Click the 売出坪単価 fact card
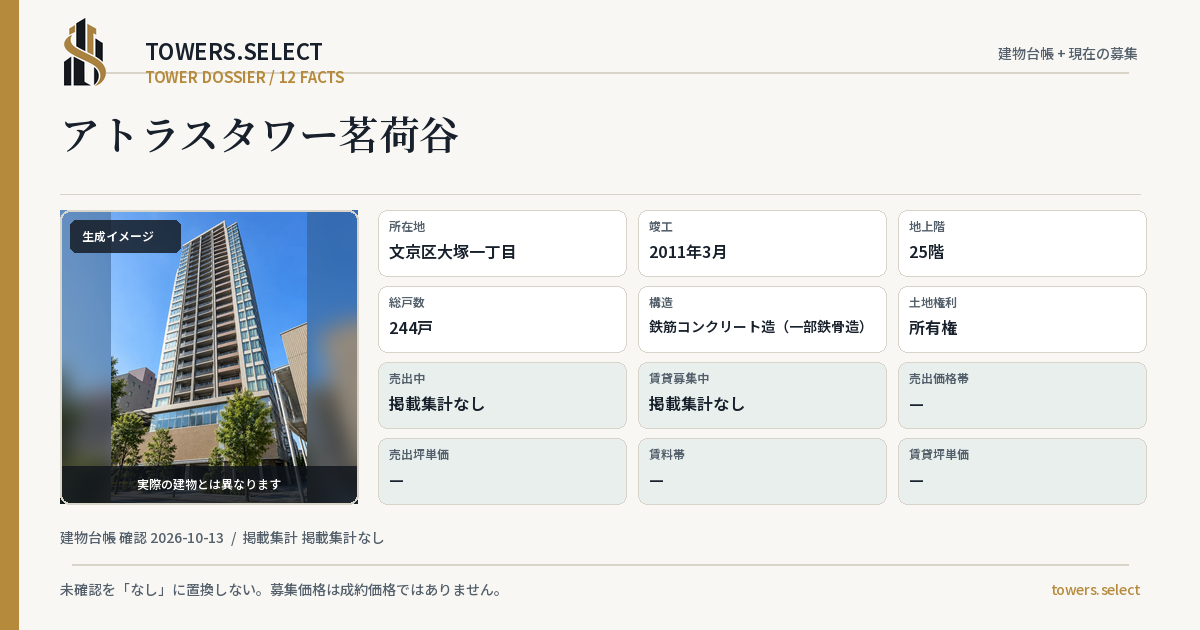The image size is (1200, 630). coord(502,471)
